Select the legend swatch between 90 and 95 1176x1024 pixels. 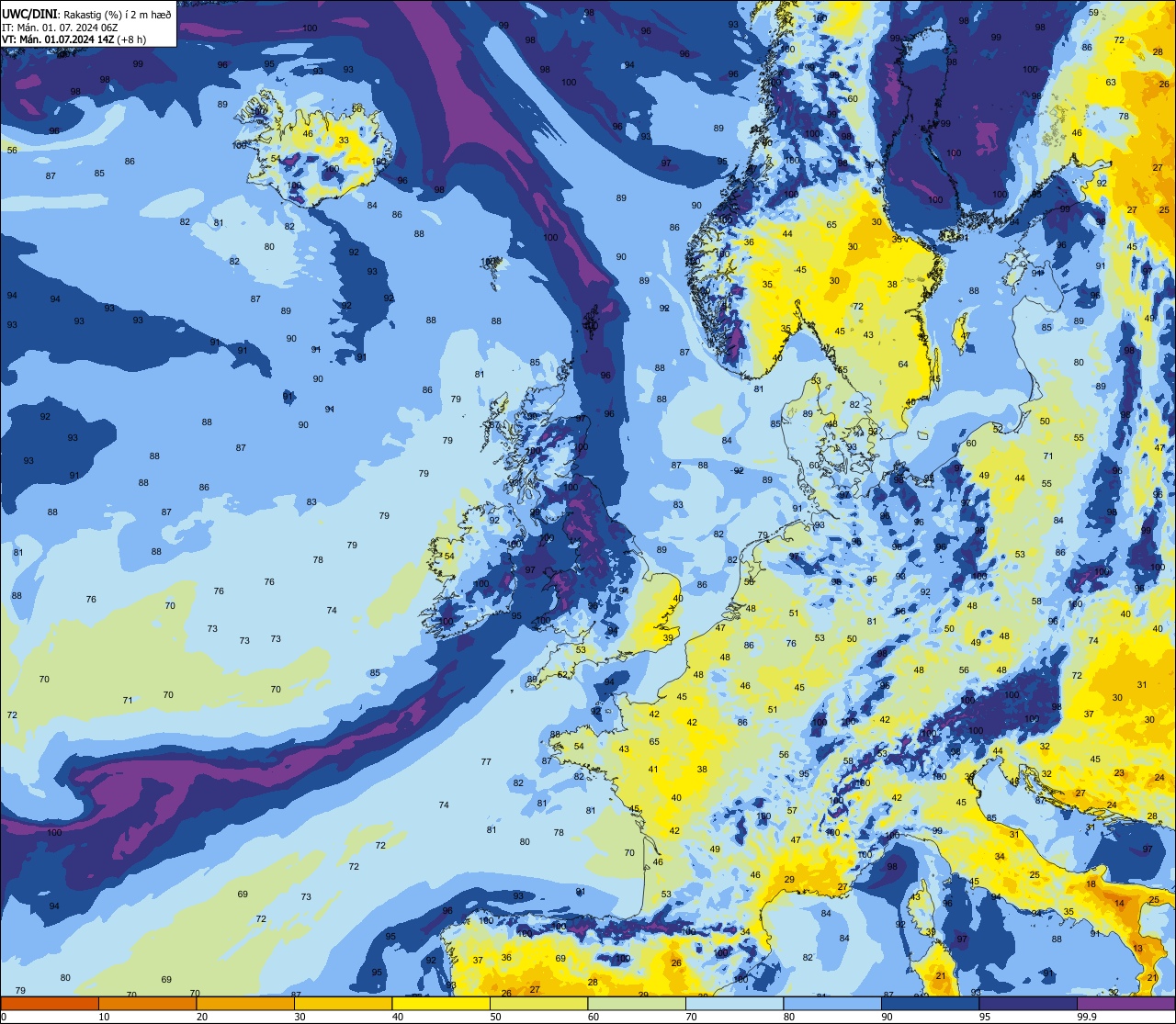(930, 1003)
